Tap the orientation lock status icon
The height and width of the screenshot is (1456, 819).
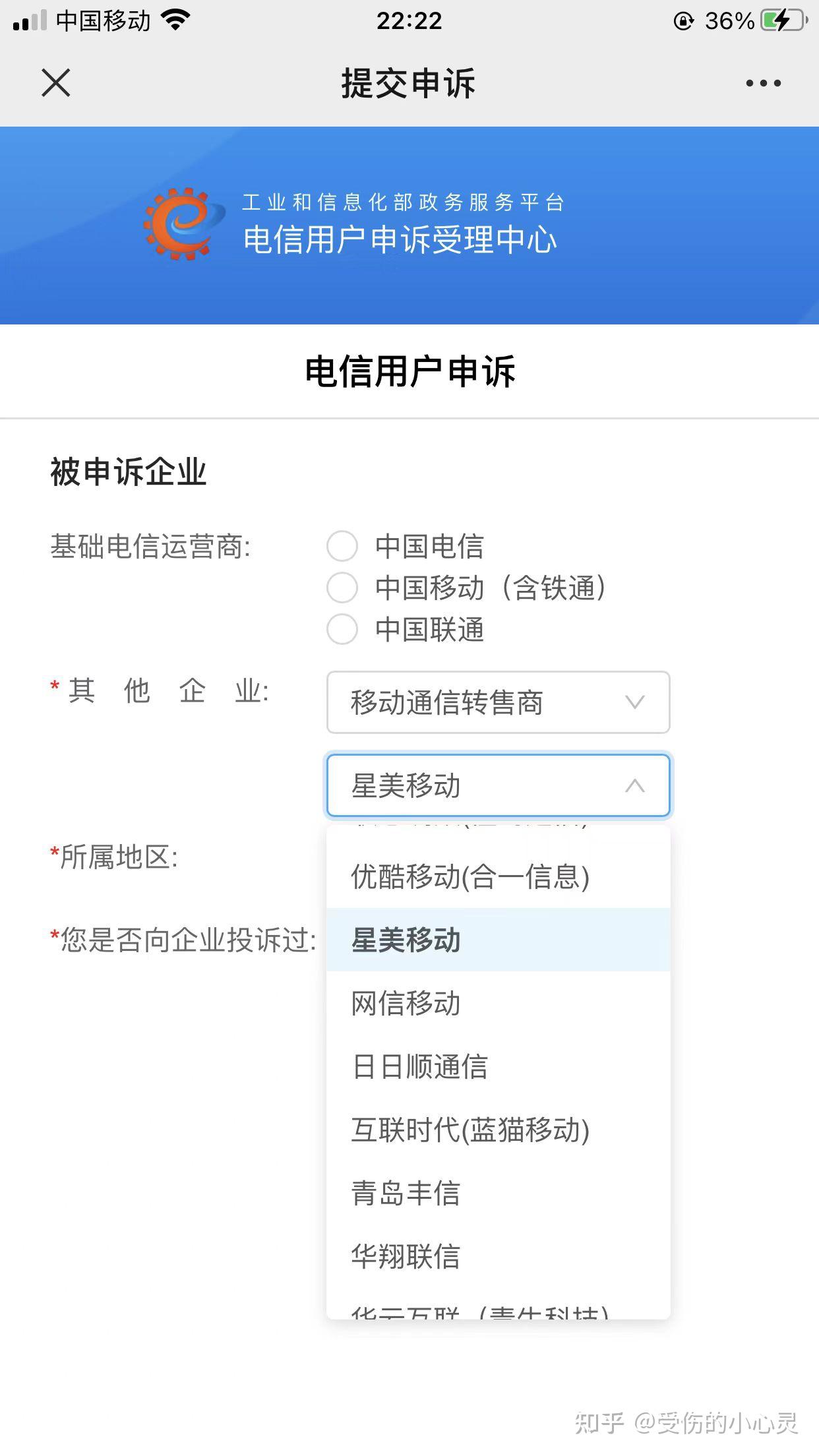[683, 22]
